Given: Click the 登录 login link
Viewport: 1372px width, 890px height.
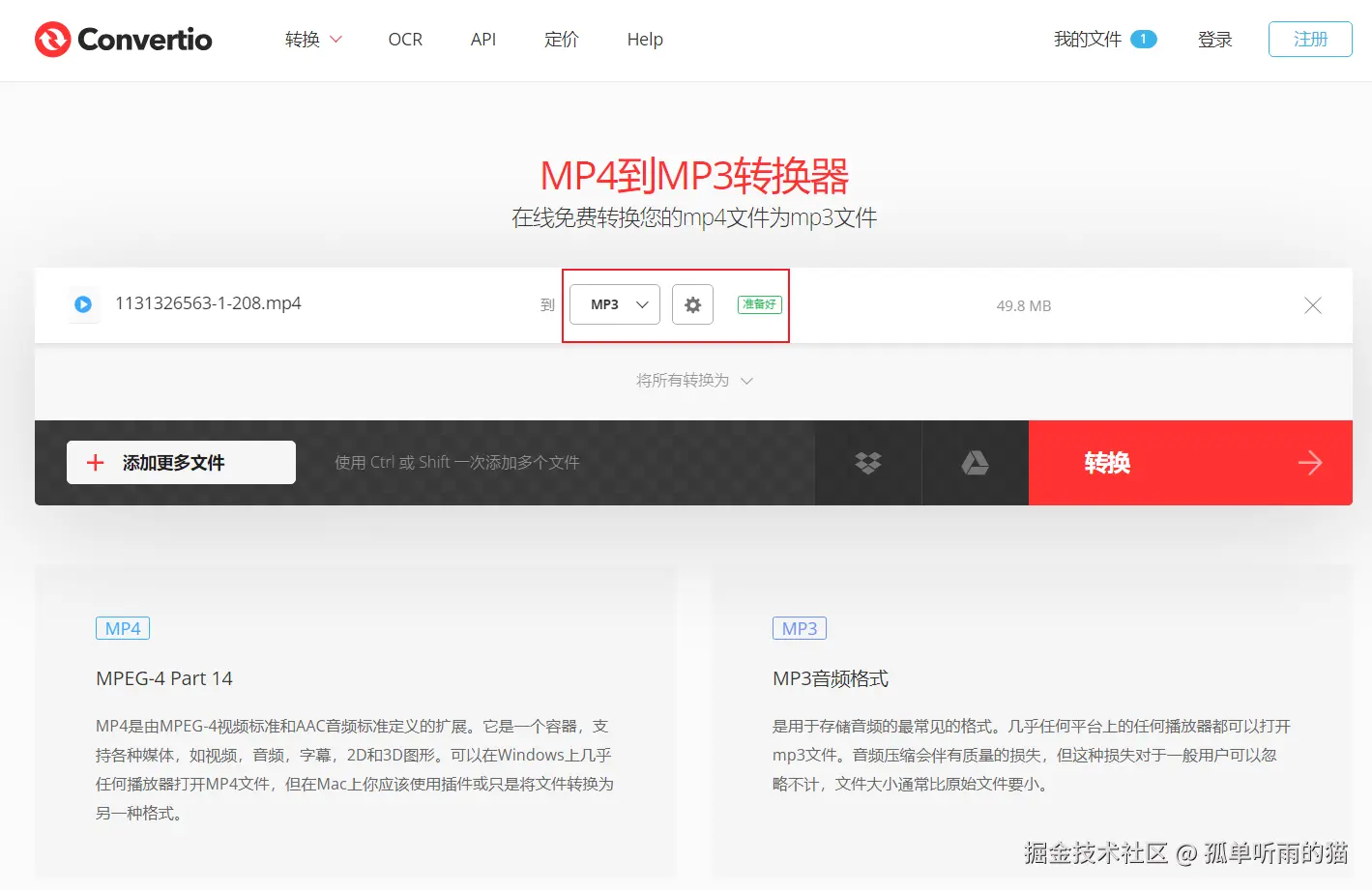Looking at the screenshot, I should click(1215, 40).
